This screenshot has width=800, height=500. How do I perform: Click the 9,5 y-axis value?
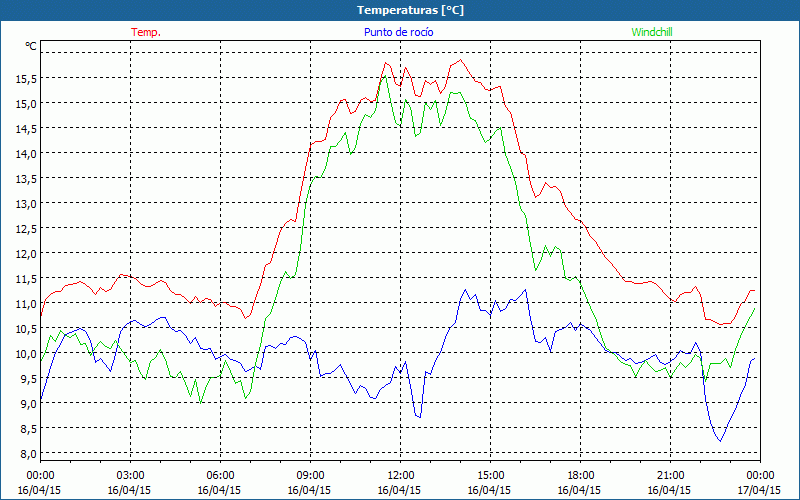(x=28, y=379)
